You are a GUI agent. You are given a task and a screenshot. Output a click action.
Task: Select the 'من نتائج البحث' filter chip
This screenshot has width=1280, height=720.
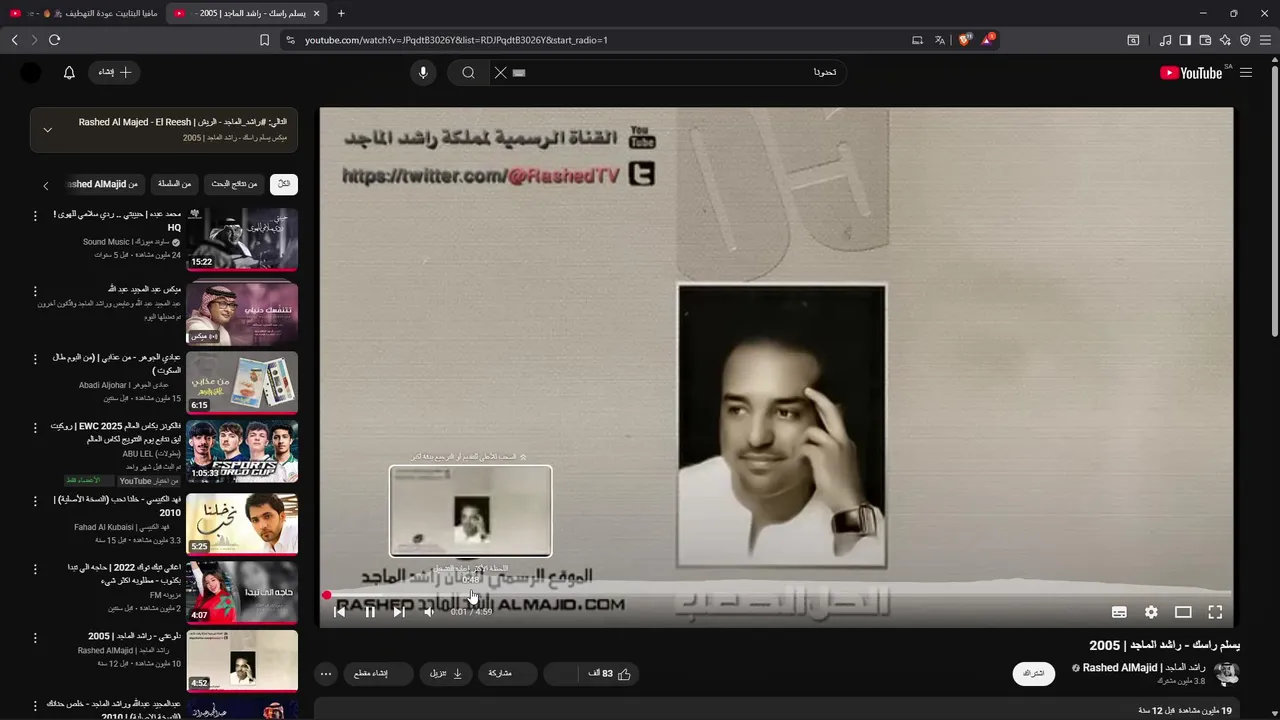pyautogui.click(x=234, y=184)
